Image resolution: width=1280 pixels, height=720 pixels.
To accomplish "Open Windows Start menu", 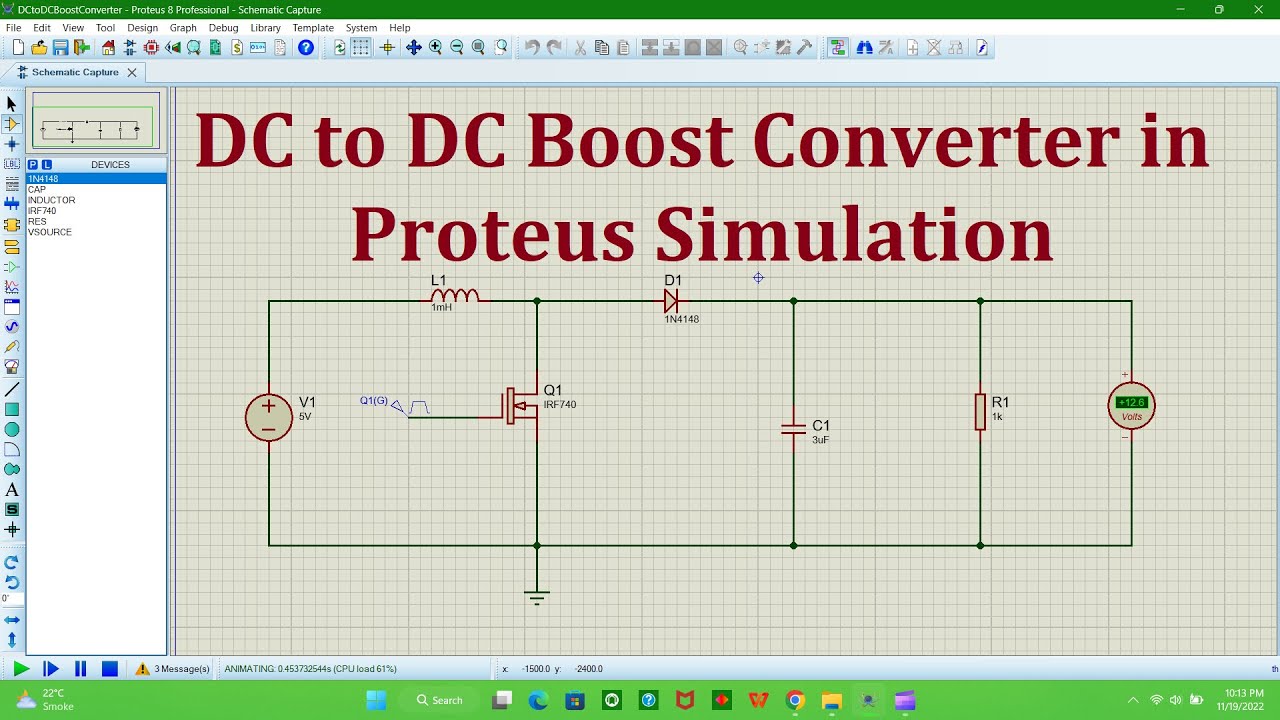I will pos(376,700).
